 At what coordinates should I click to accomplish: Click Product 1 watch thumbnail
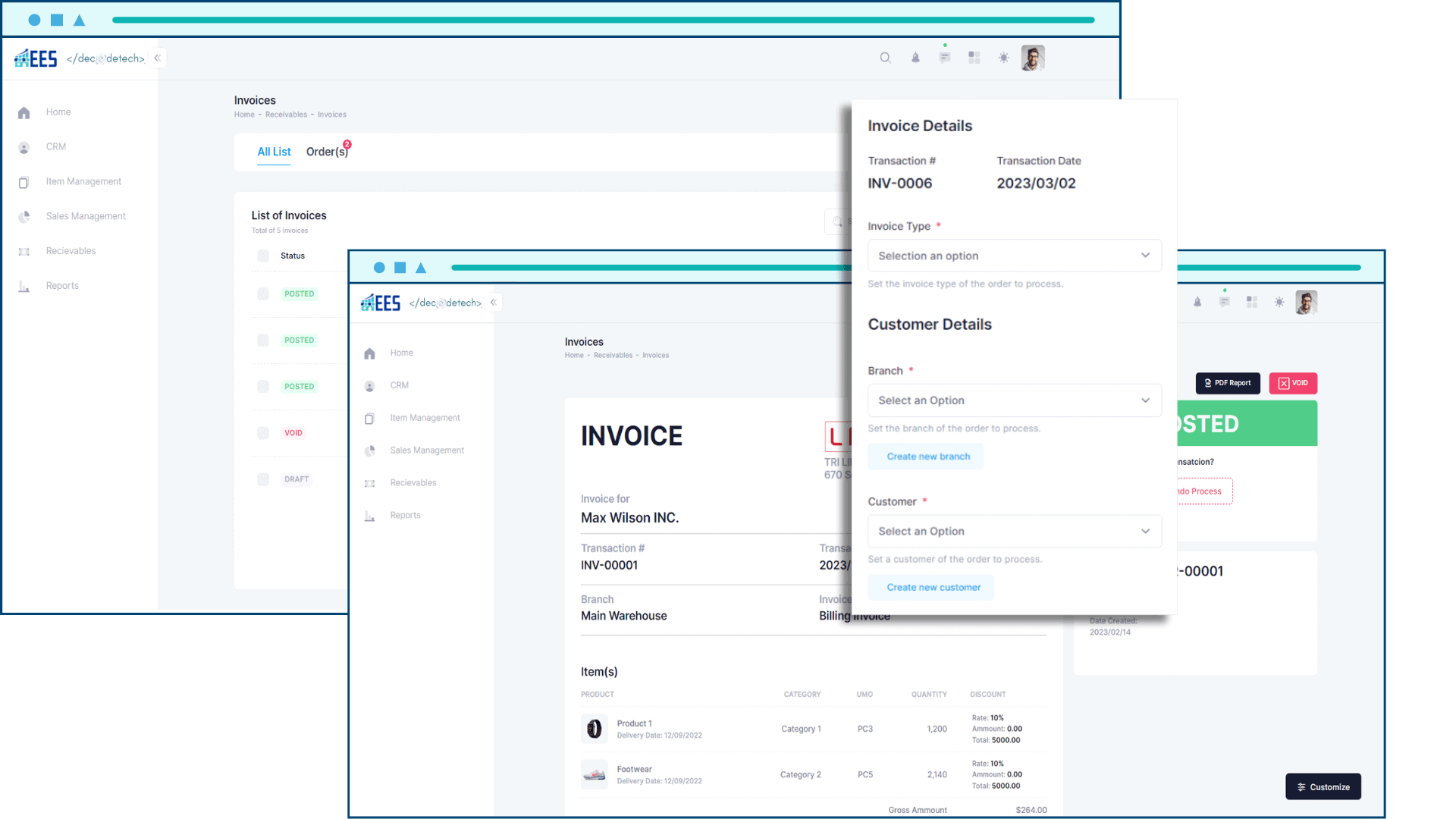pos(595,729)
